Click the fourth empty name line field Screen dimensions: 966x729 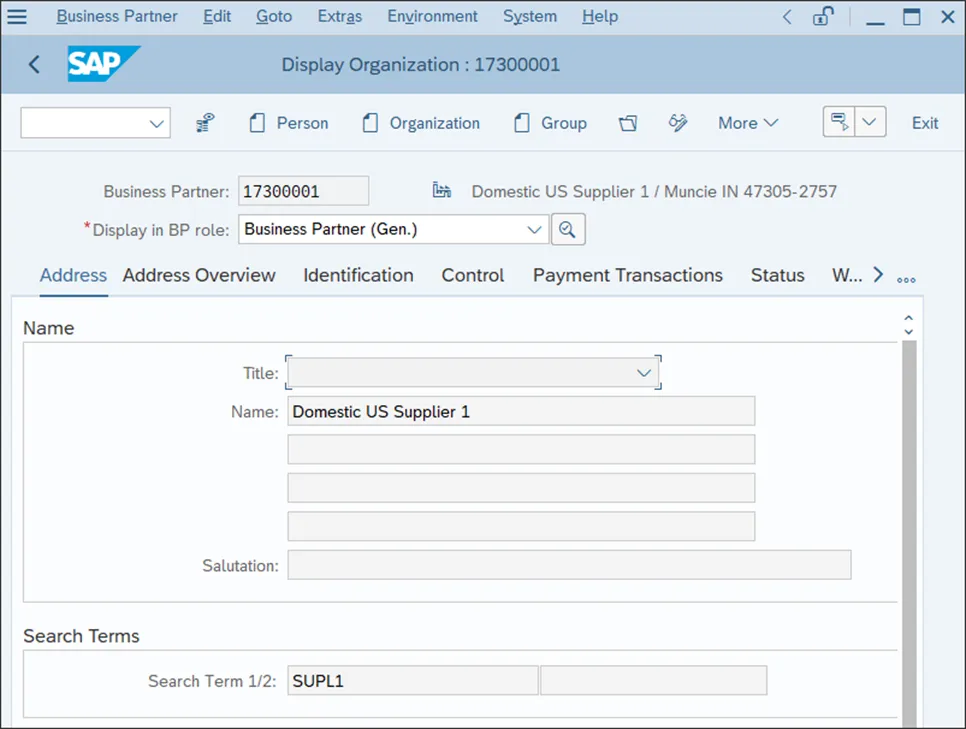pos(521,526)
